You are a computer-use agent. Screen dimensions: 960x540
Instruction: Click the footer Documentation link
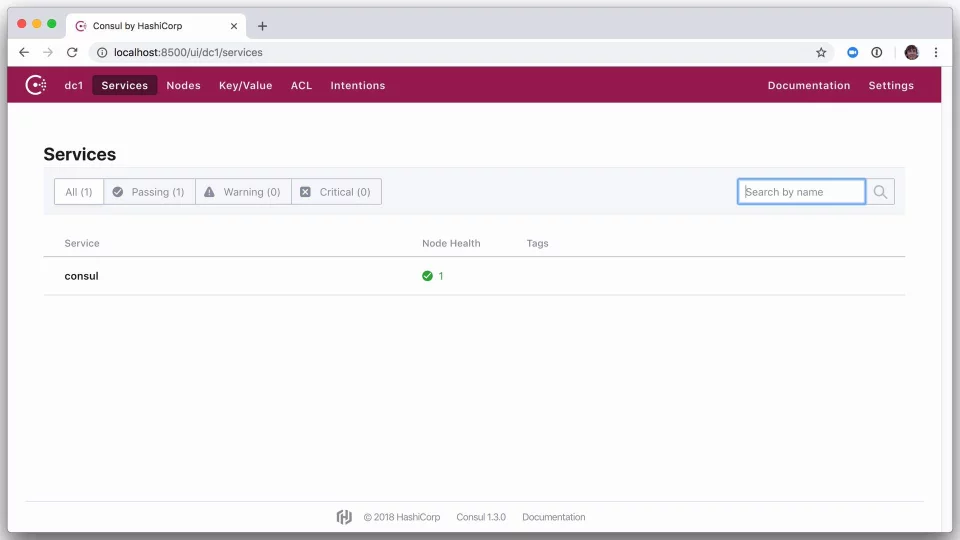553,517
